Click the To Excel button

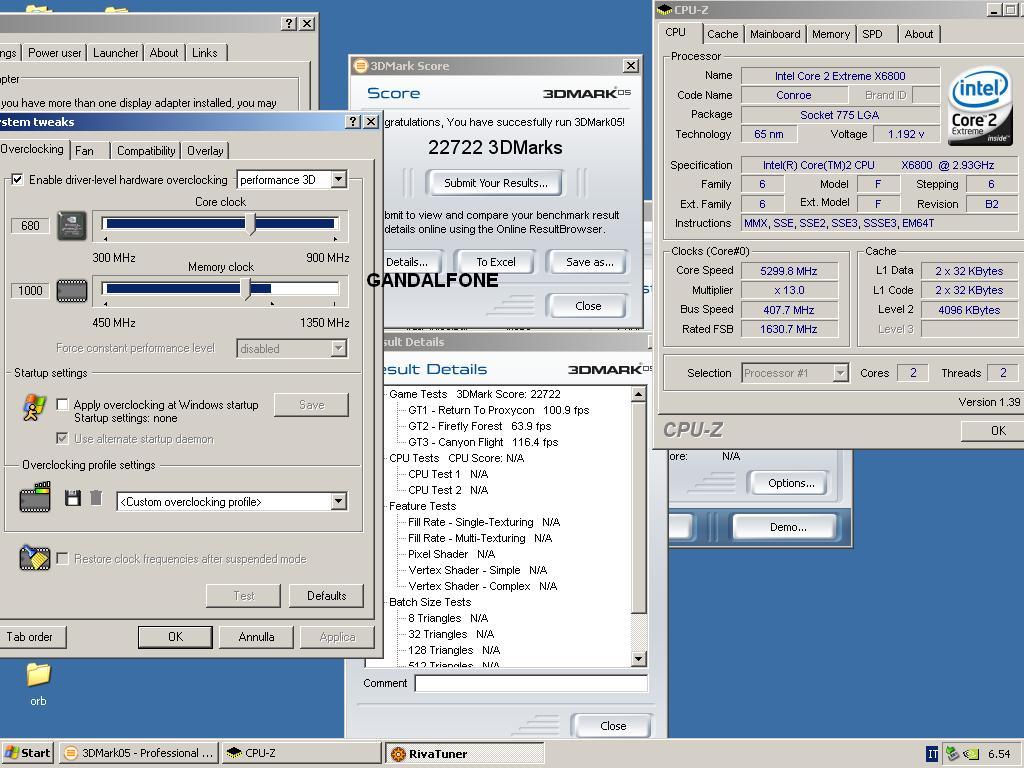click(496, 262)
